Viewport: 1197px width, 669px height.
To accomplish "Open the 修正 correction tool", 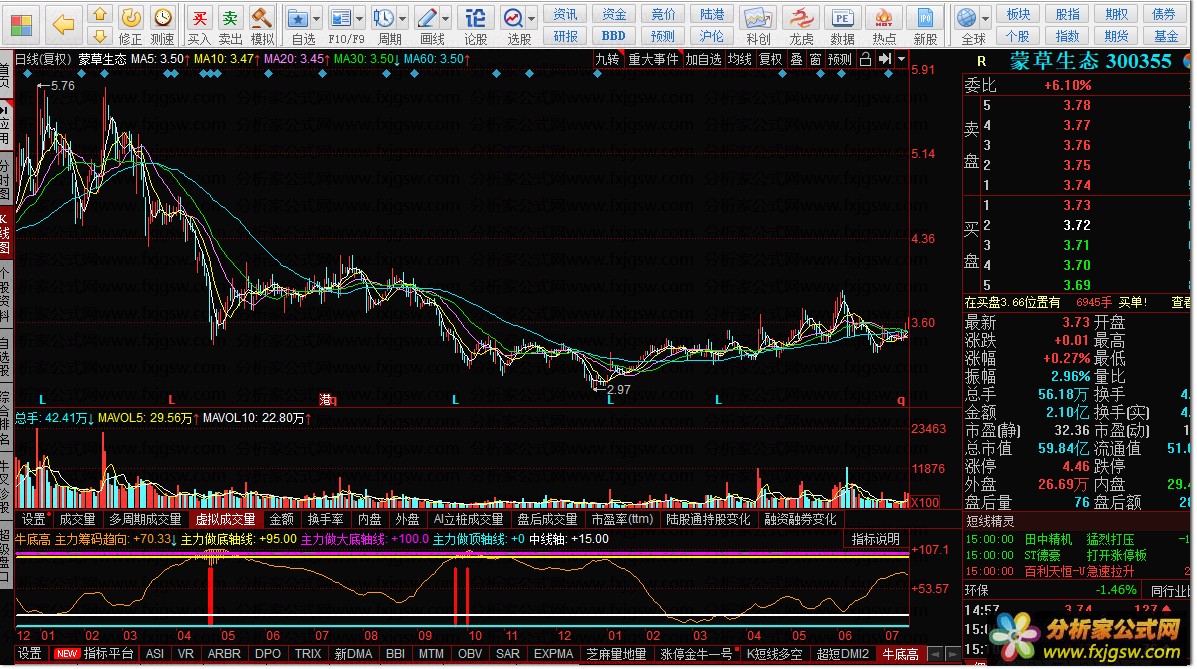I will [x=131, y=25].
